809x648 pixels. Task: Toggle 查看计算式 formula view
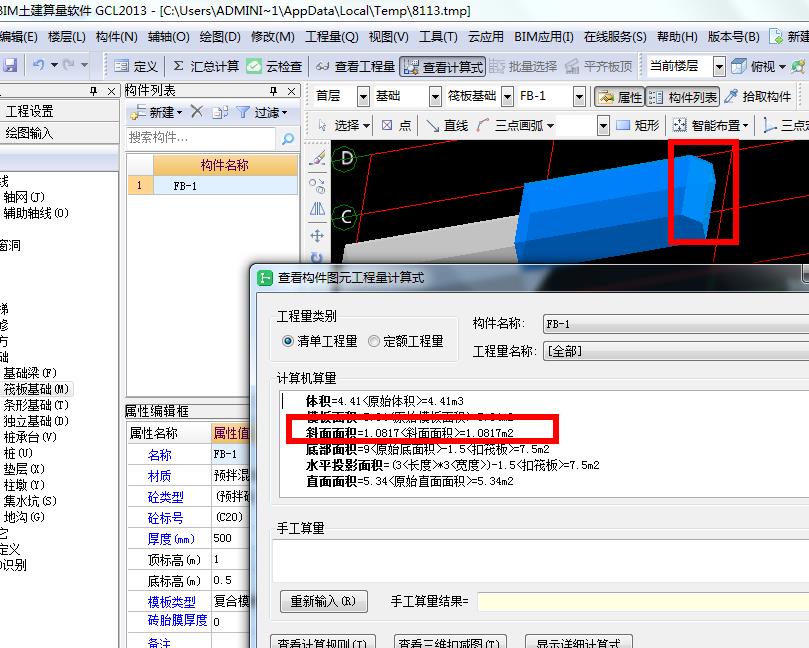(443, 67)
